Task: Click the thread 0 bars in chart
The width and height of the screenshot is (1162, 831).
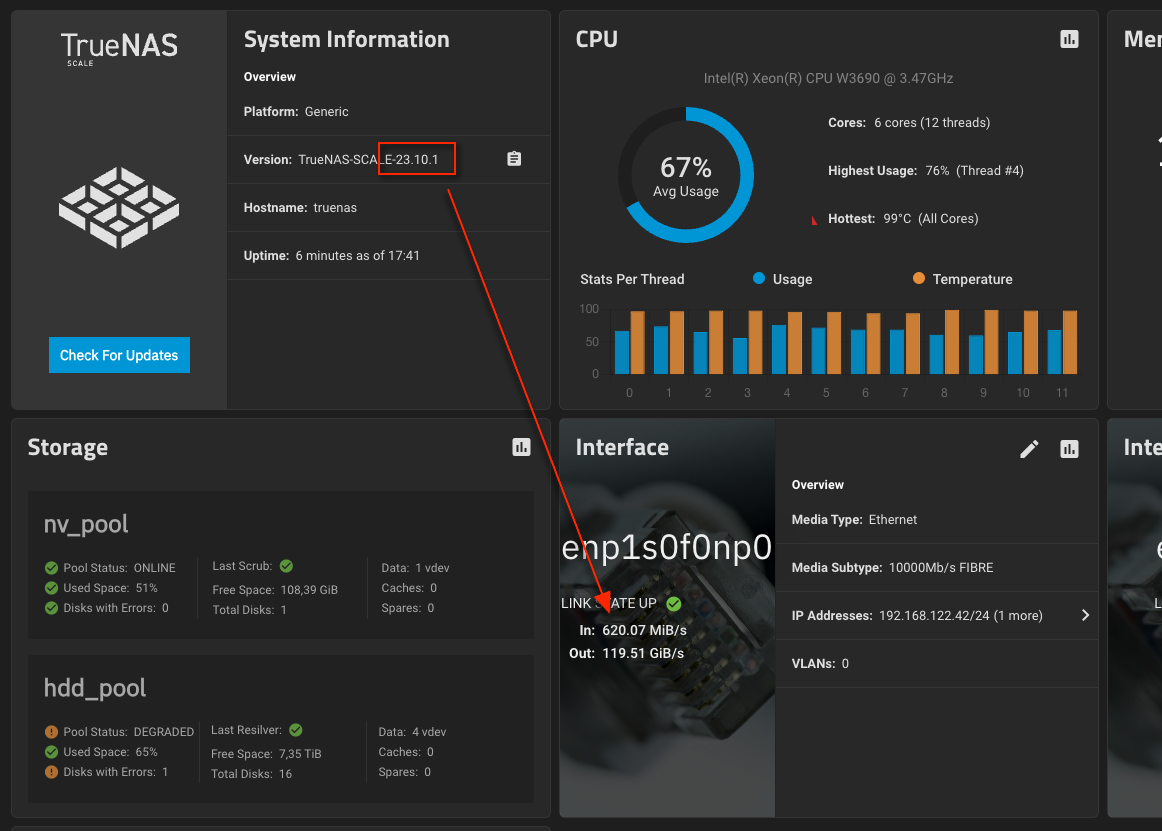Action: point(629,342)
